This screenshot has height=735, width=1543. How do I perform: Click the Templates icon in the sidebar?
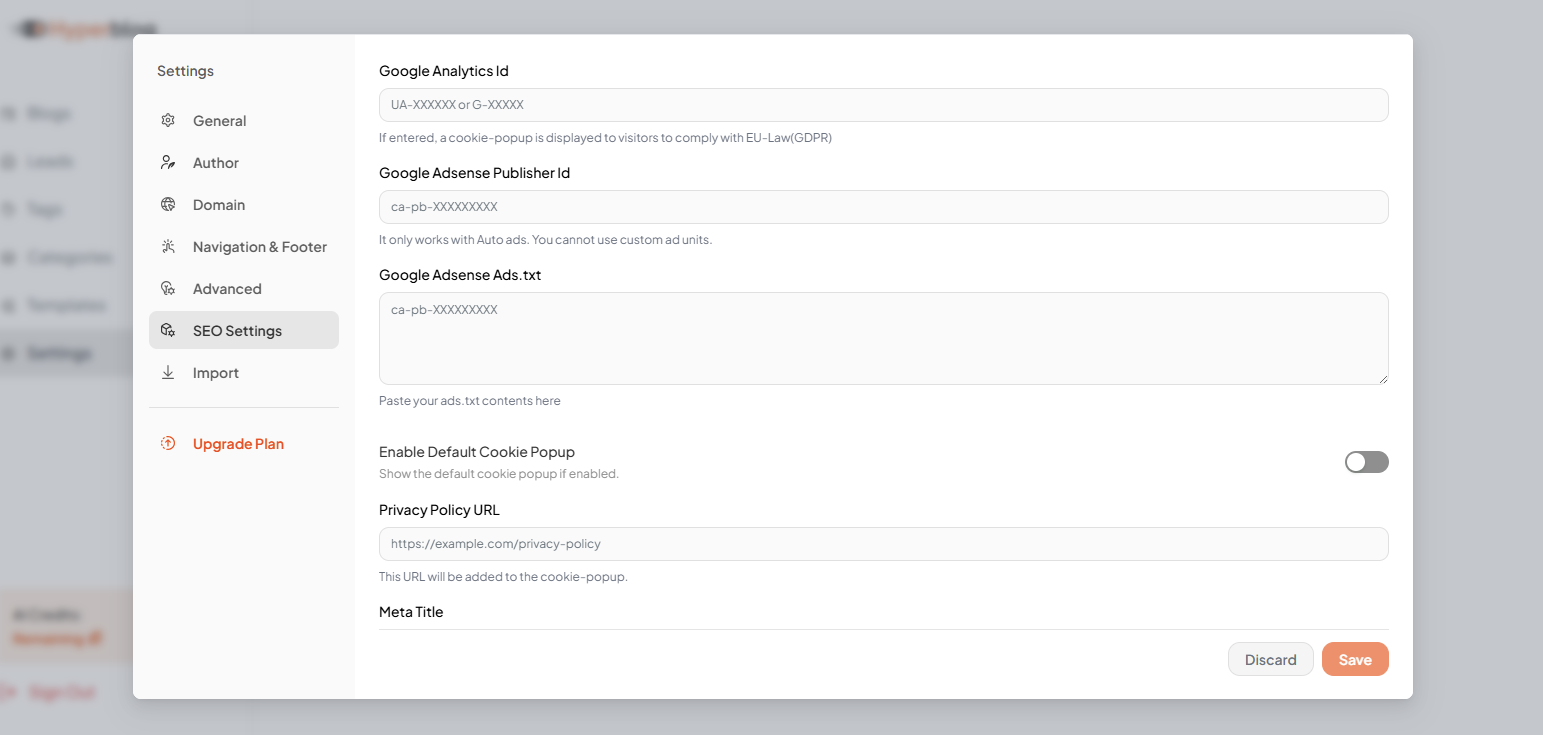click(10, 305)
